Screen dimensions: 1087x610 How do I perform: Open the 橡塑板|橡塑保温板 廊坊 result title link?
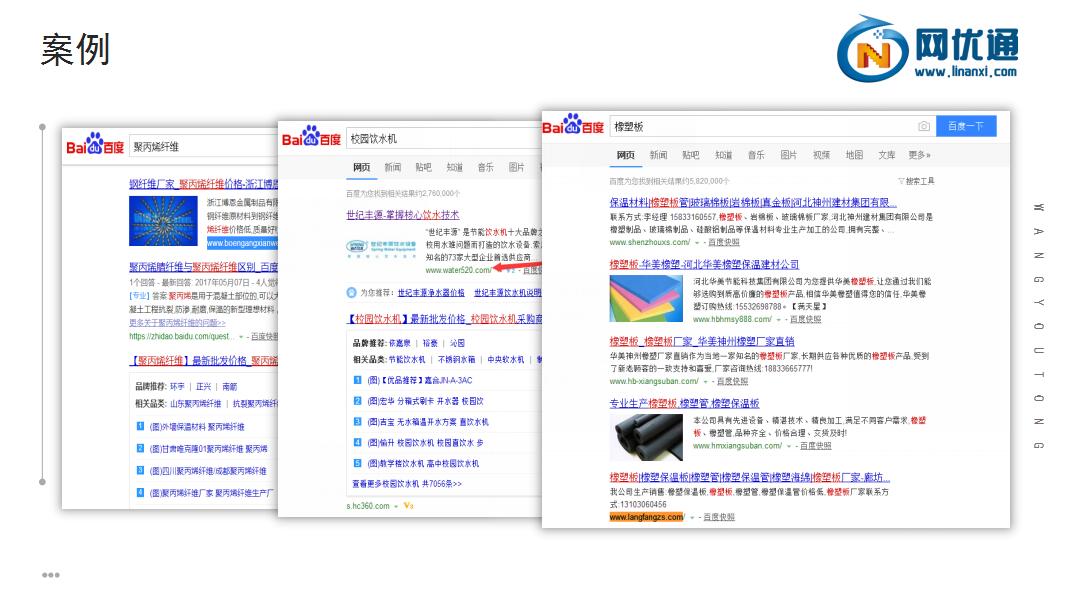coord(750,477)
